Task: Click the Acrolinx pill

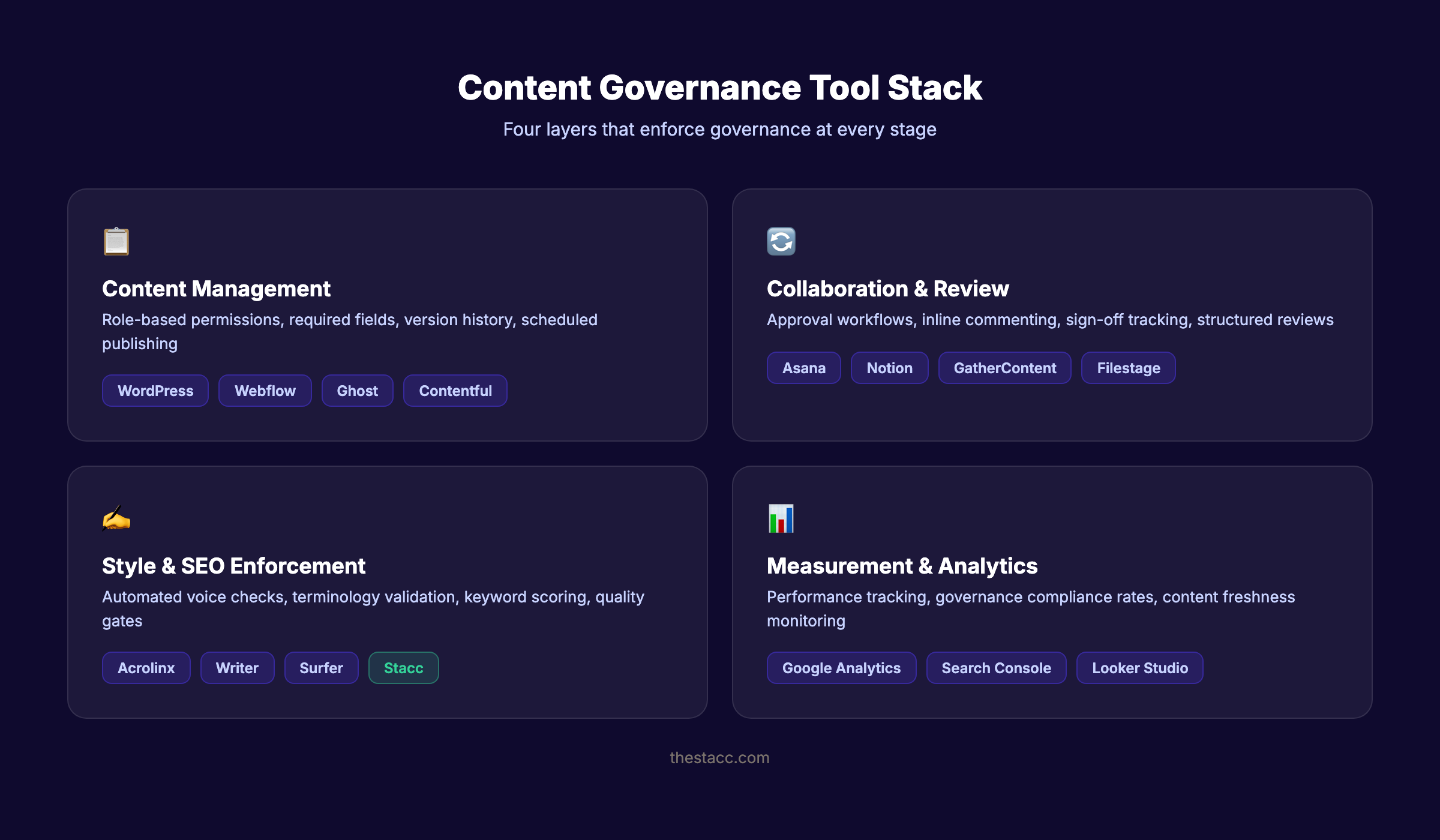Action: [146, 668]
